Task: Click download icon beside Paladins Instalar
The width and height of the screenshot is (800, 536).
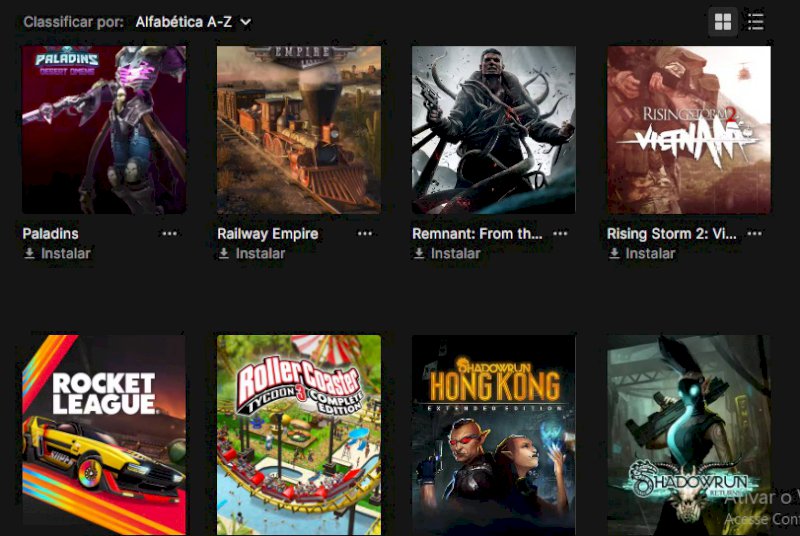Action: (x=30, y=253)
